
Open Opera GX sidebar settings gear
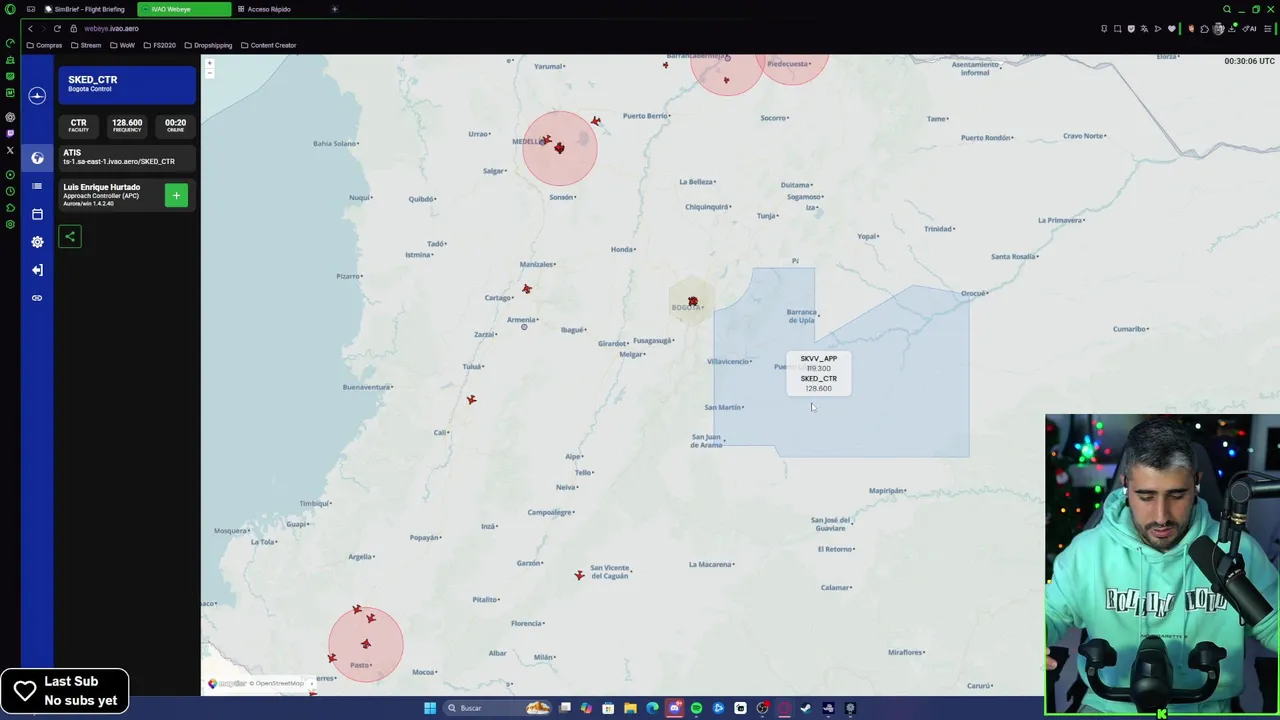tap(10, 224)
